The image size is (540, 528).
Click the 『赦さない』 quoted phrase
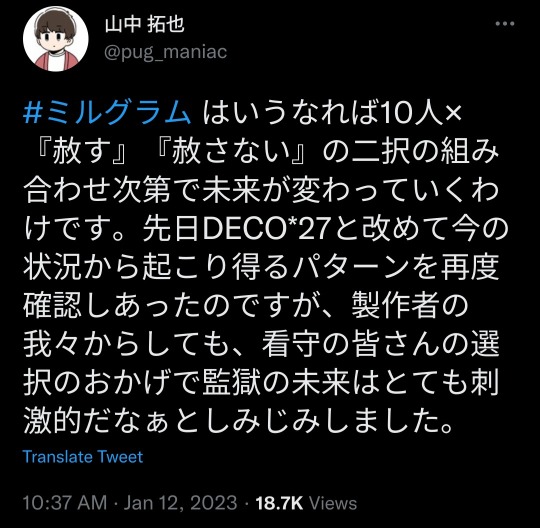[229, 151]
